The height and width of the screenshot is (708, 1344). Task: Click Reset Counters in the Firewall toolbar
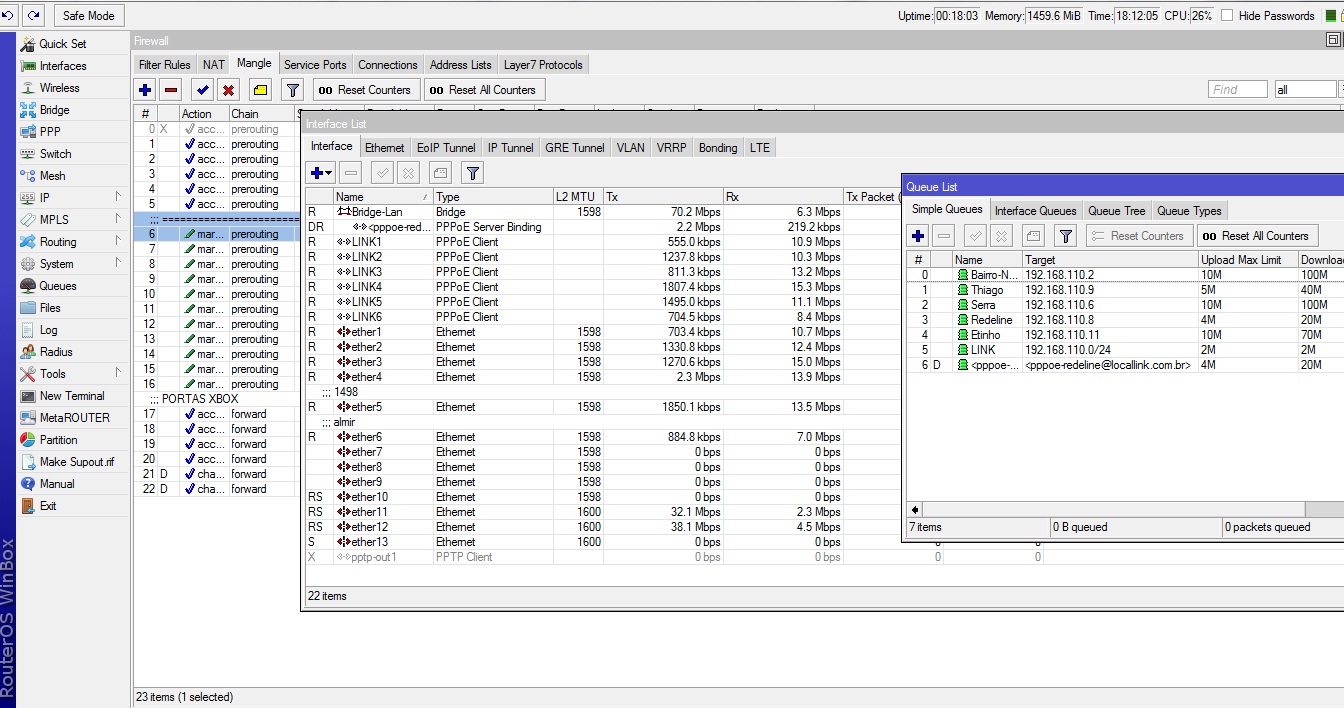click(364, 90)
